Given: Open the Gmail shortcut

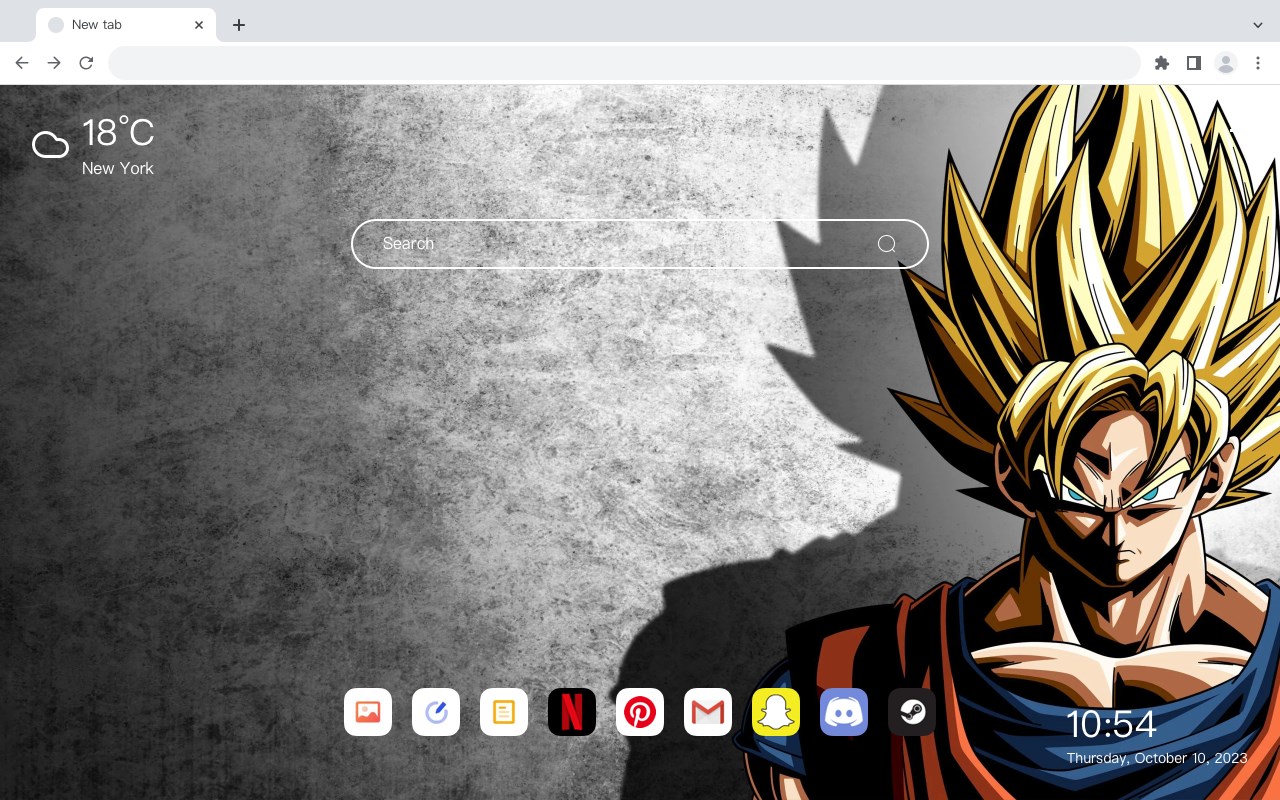Looking at the screenshot, I should pos(708,712).
